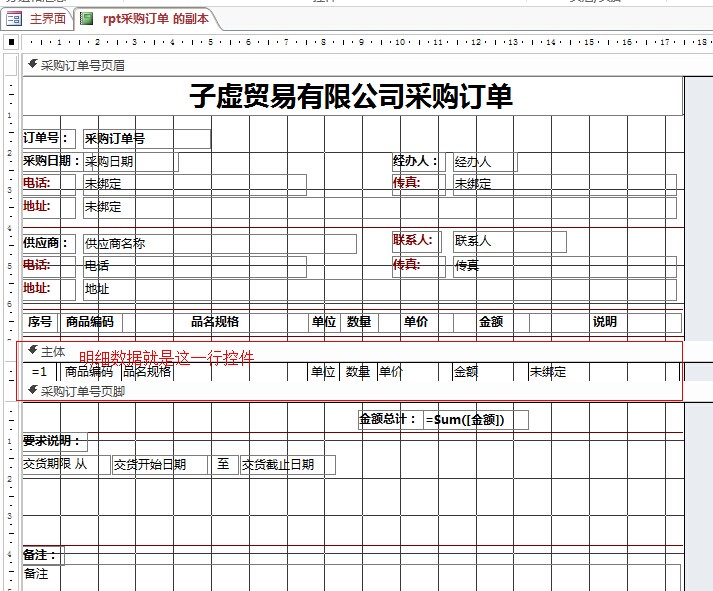Click the 数量 text box in detail row
Screen dimensions: 713x591
click(358, 372)
